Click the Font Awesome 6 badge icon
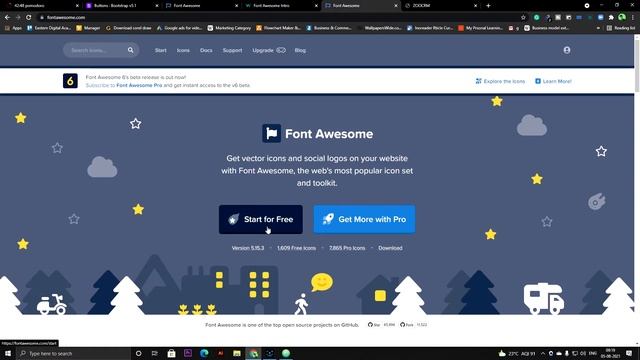The image size is (640, 360). pyautogui.click(x=70, y=81)
